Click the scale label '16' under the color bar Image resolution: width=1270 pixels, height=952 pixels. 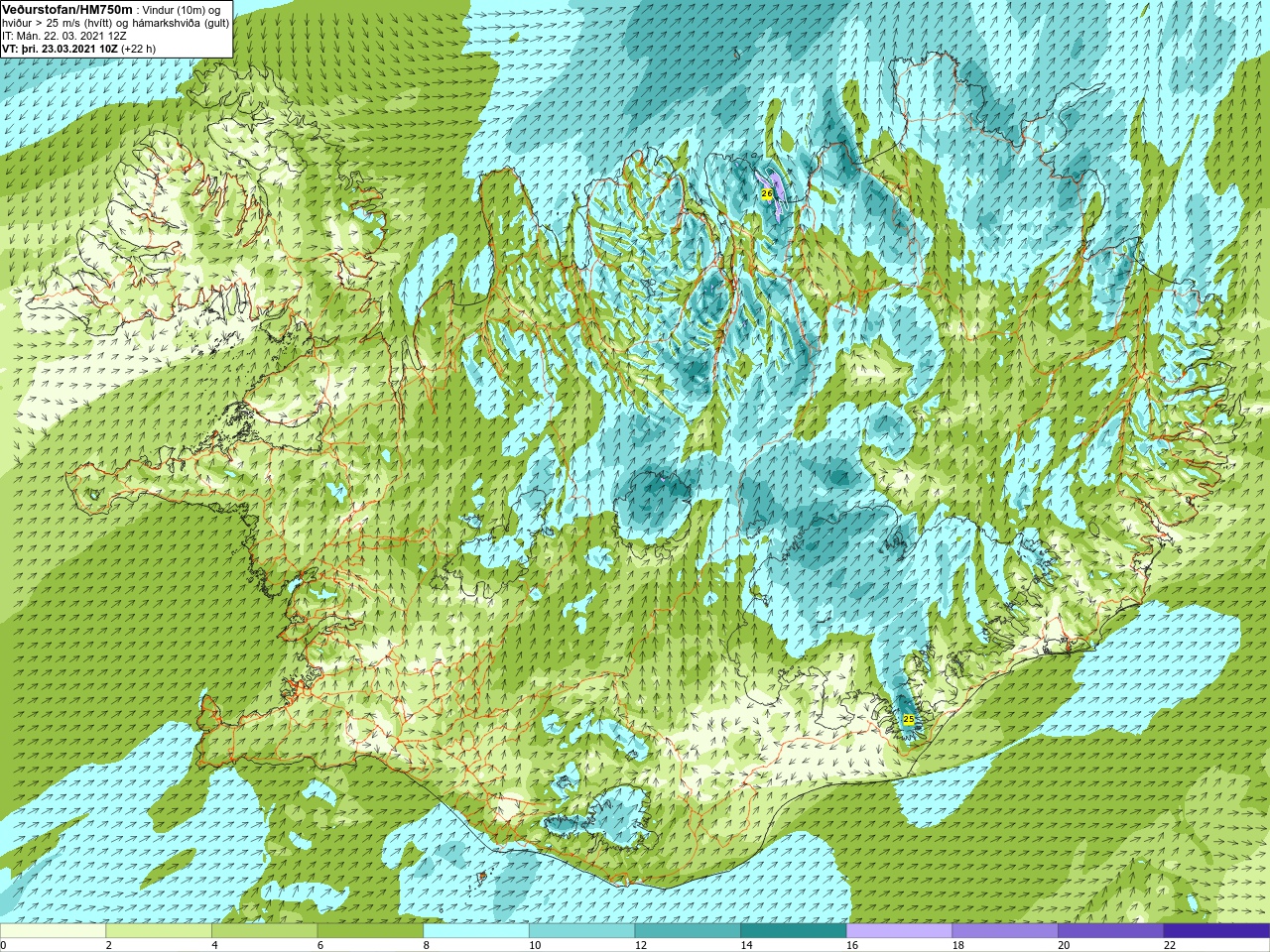click(852, 945)
